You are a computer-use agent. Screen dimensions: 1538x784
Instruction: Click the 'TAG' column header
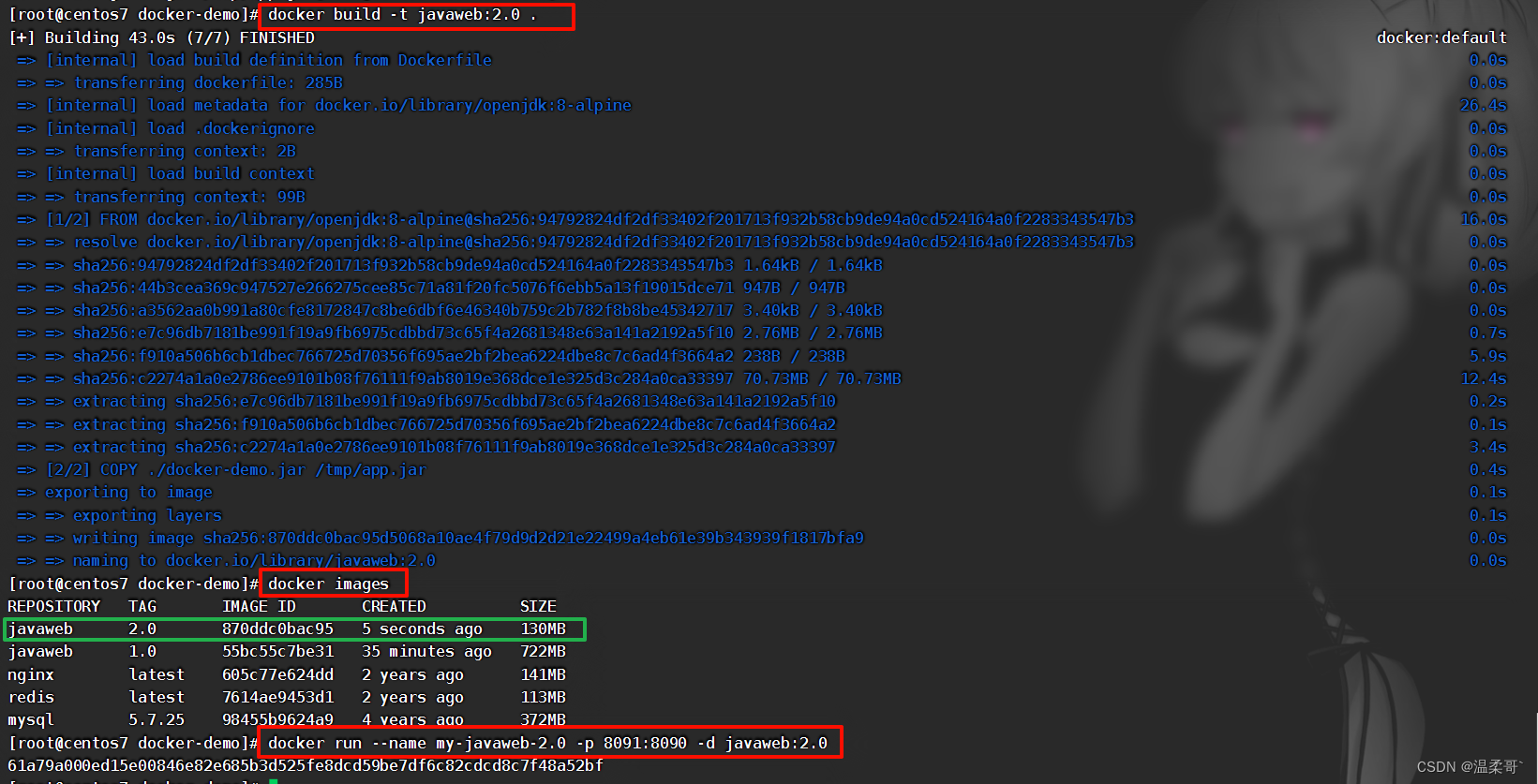[142, 606]
